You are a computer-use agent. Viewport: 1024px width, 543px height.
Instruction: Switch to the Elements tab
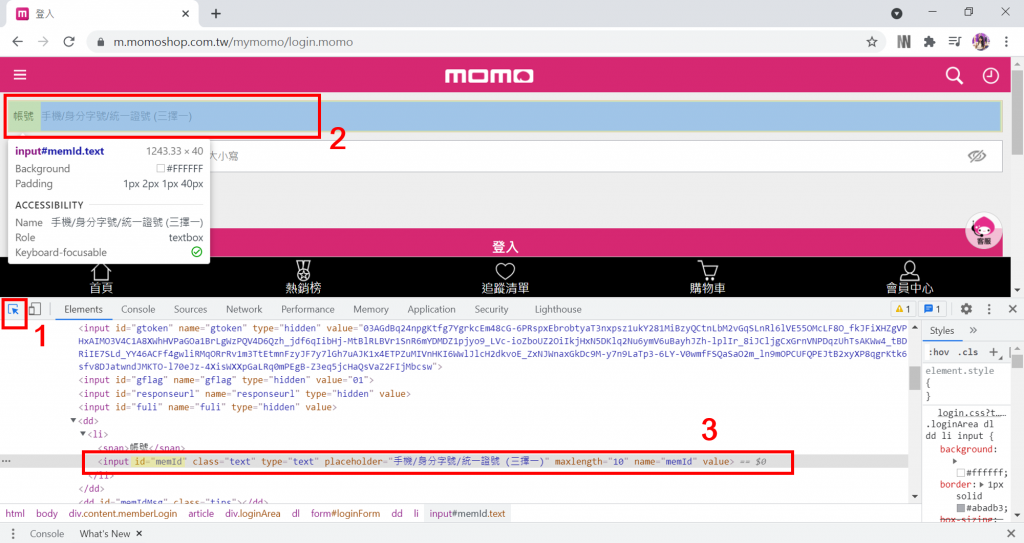coord(83,309)
